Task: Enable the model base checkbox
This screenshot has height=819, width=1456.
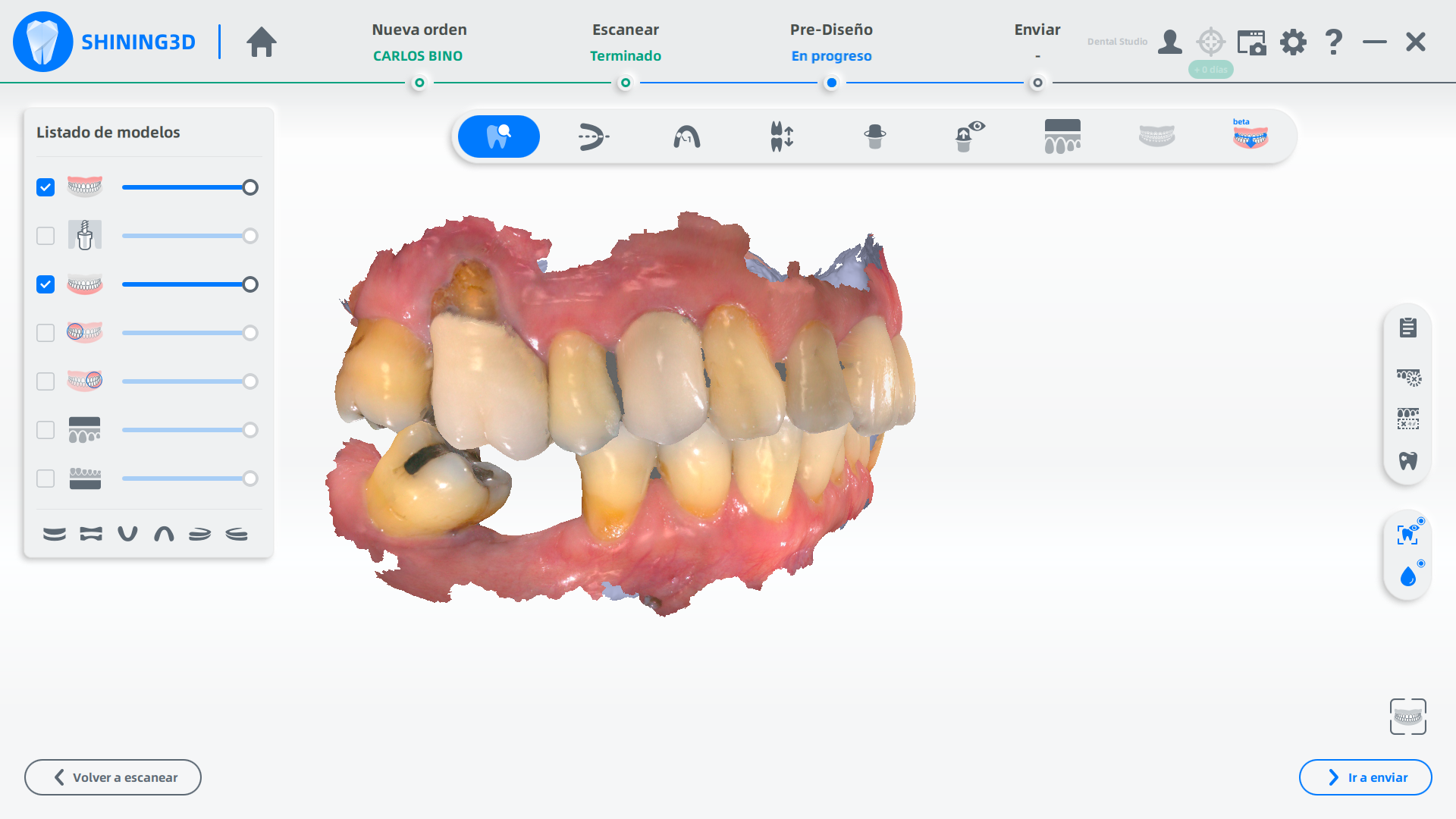Action: (x=45, y=430)
